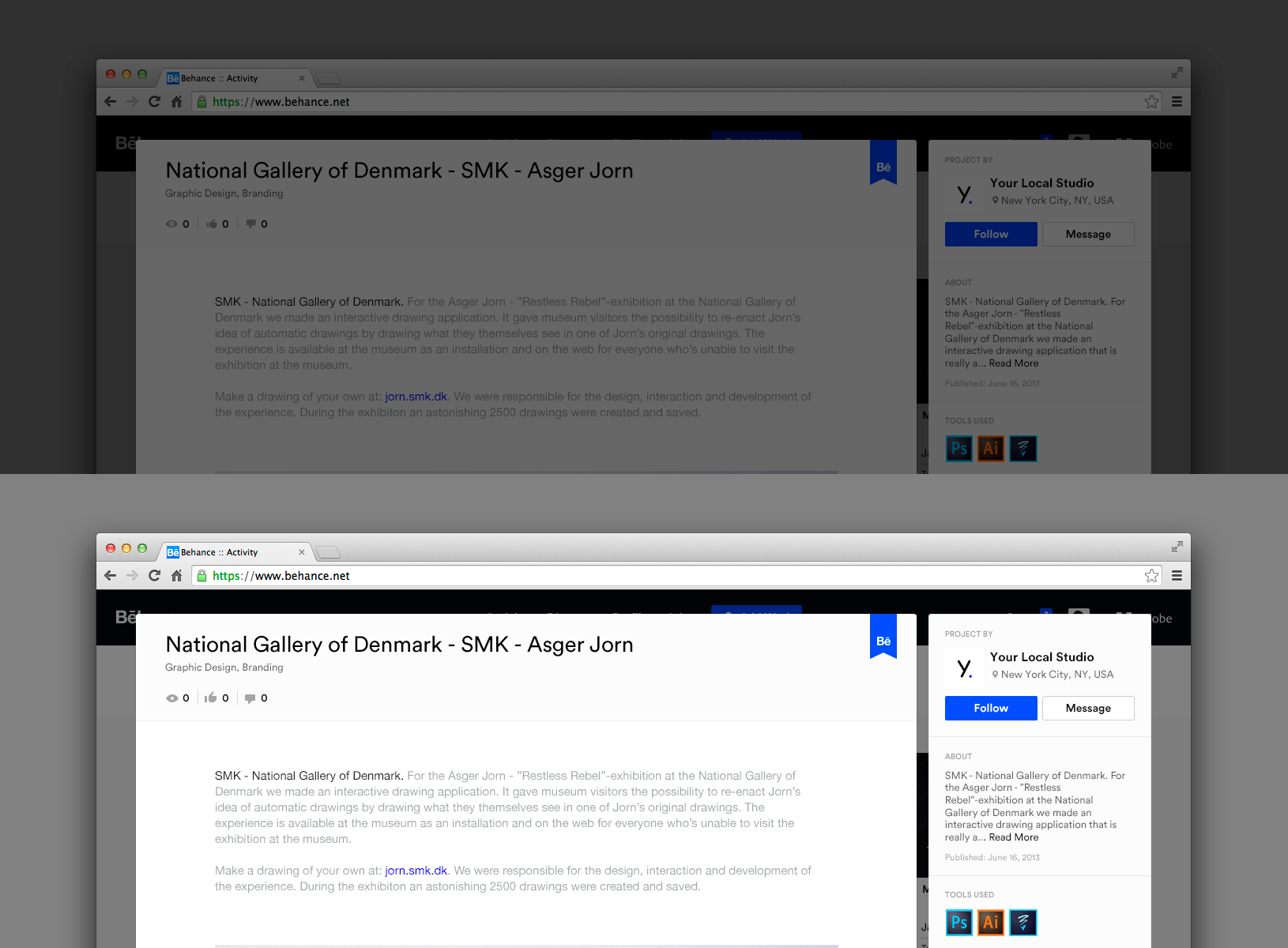Viewport: 1288px width, 948px height.
Task: Click the Illustrator tool icon in top window
Action: point(991,449)
